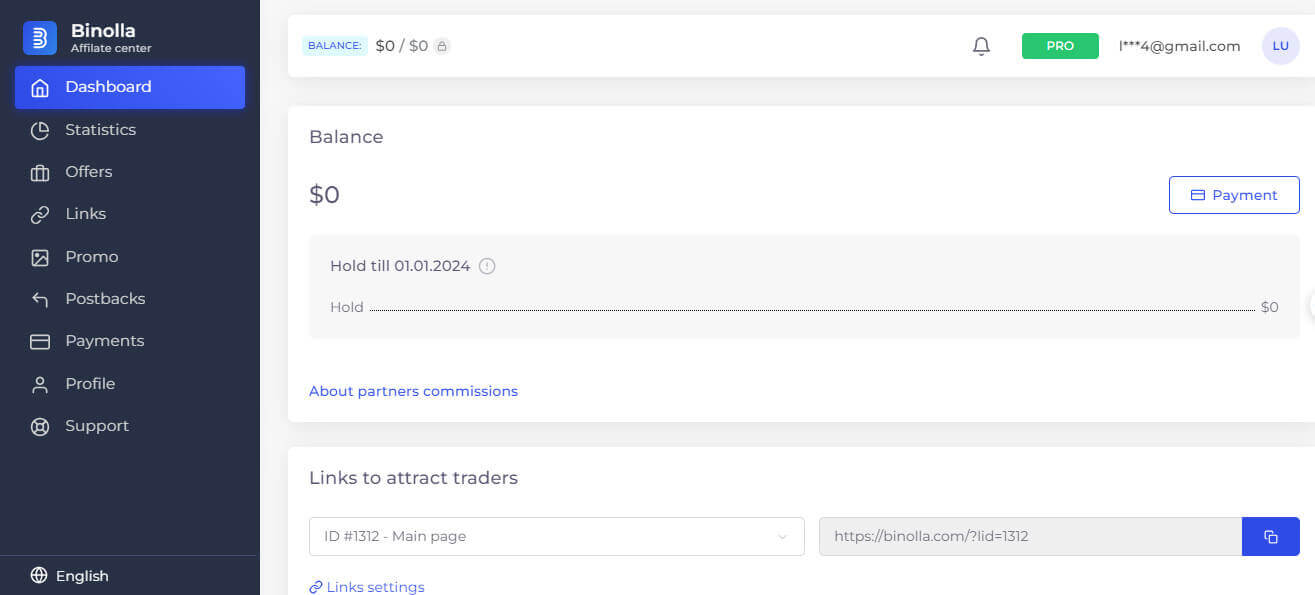Open the Offers menu item
1315x595 pixels.
[88, 172]
